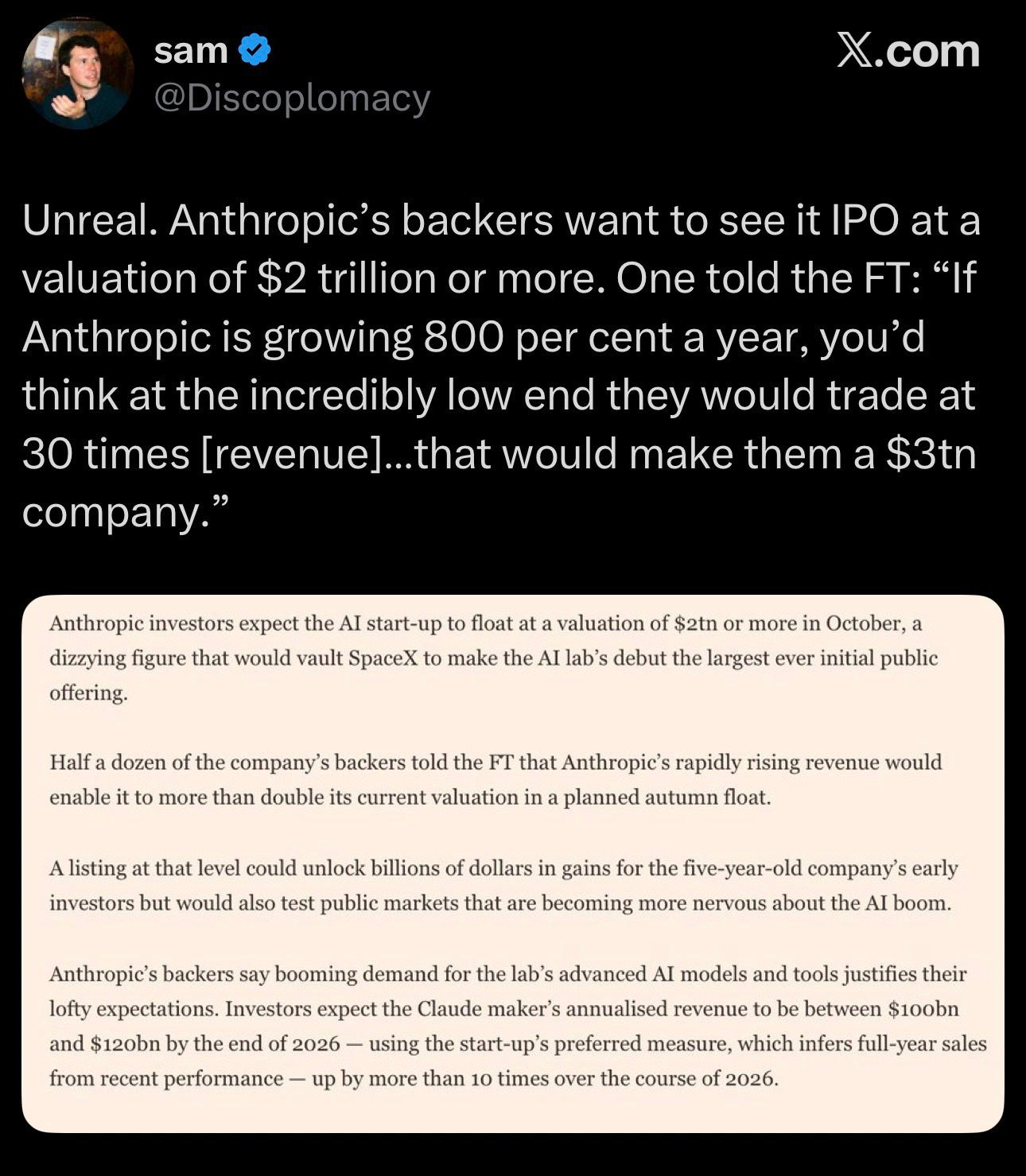1026x1176 pixels.
Task: Click the paragraph starting "A listing at that level"
Action: tap(503, 885)
